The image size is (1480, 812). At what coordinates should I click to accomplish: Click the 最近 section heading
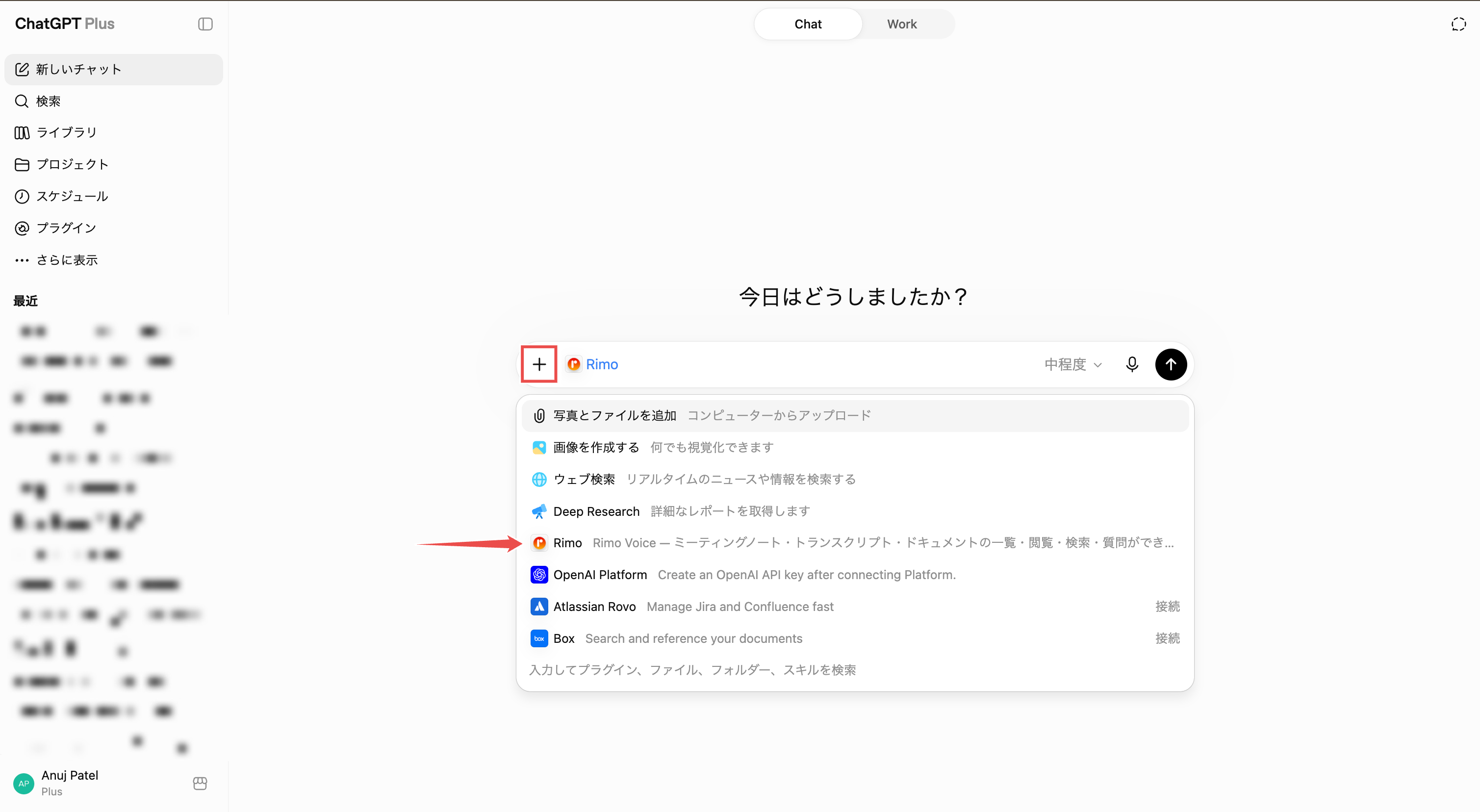point(26,301)
